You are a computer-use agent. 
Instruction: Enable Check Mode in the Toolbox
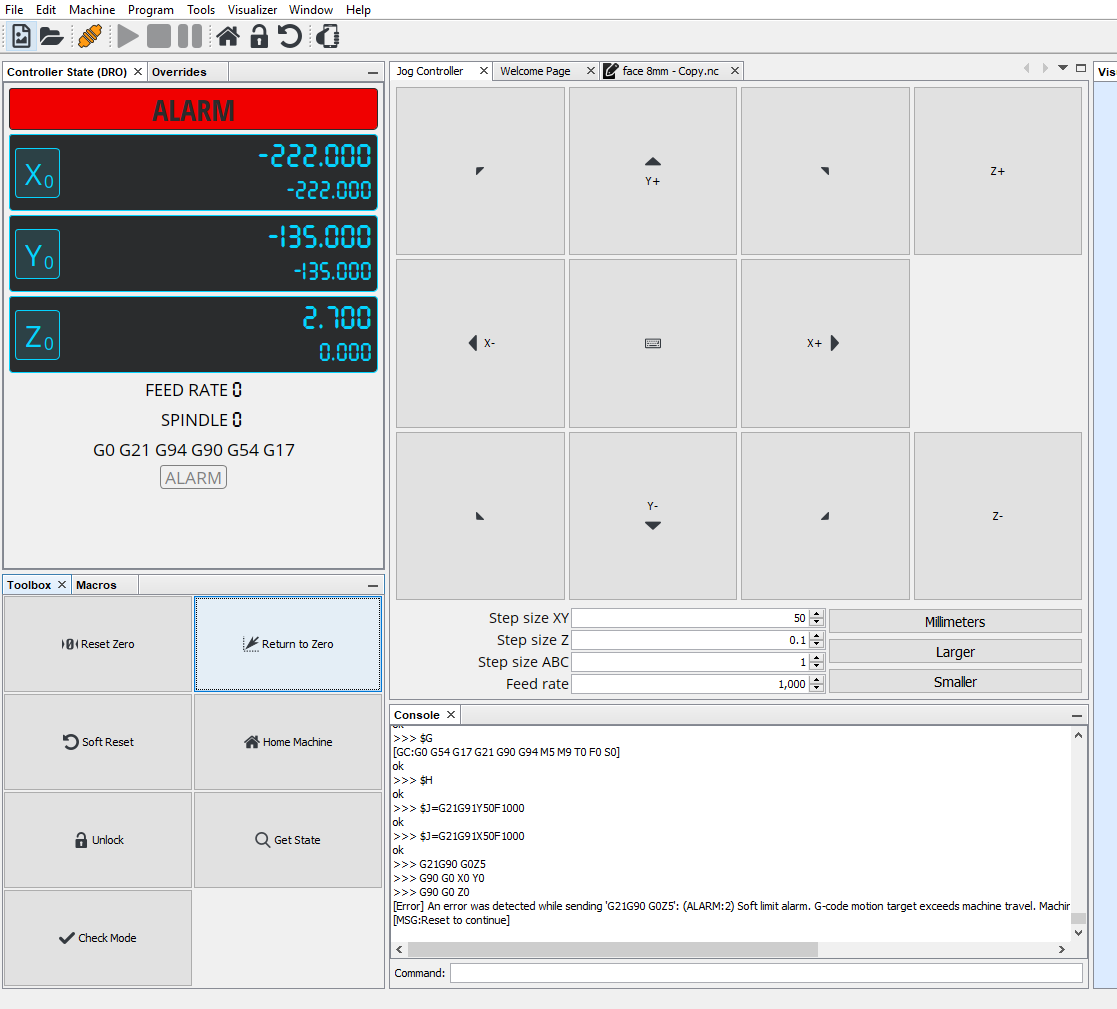tap(97, 937)
